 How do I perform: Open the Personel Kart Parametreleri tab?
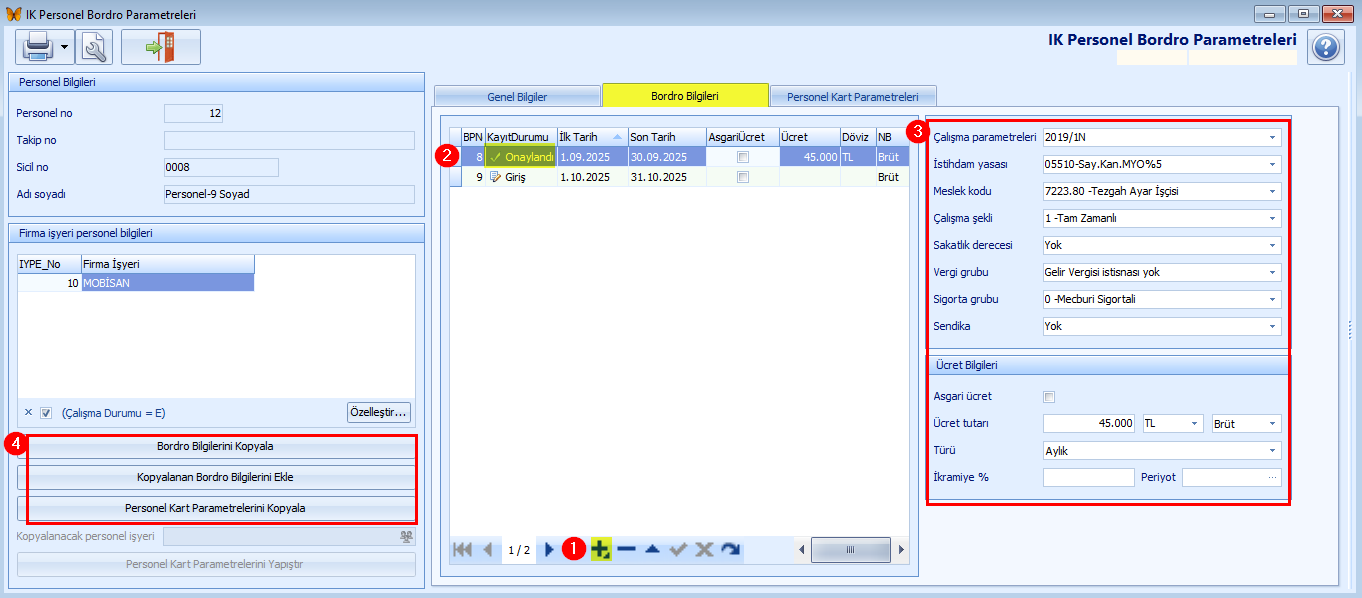pyautogui.click(x=852, y=97)
